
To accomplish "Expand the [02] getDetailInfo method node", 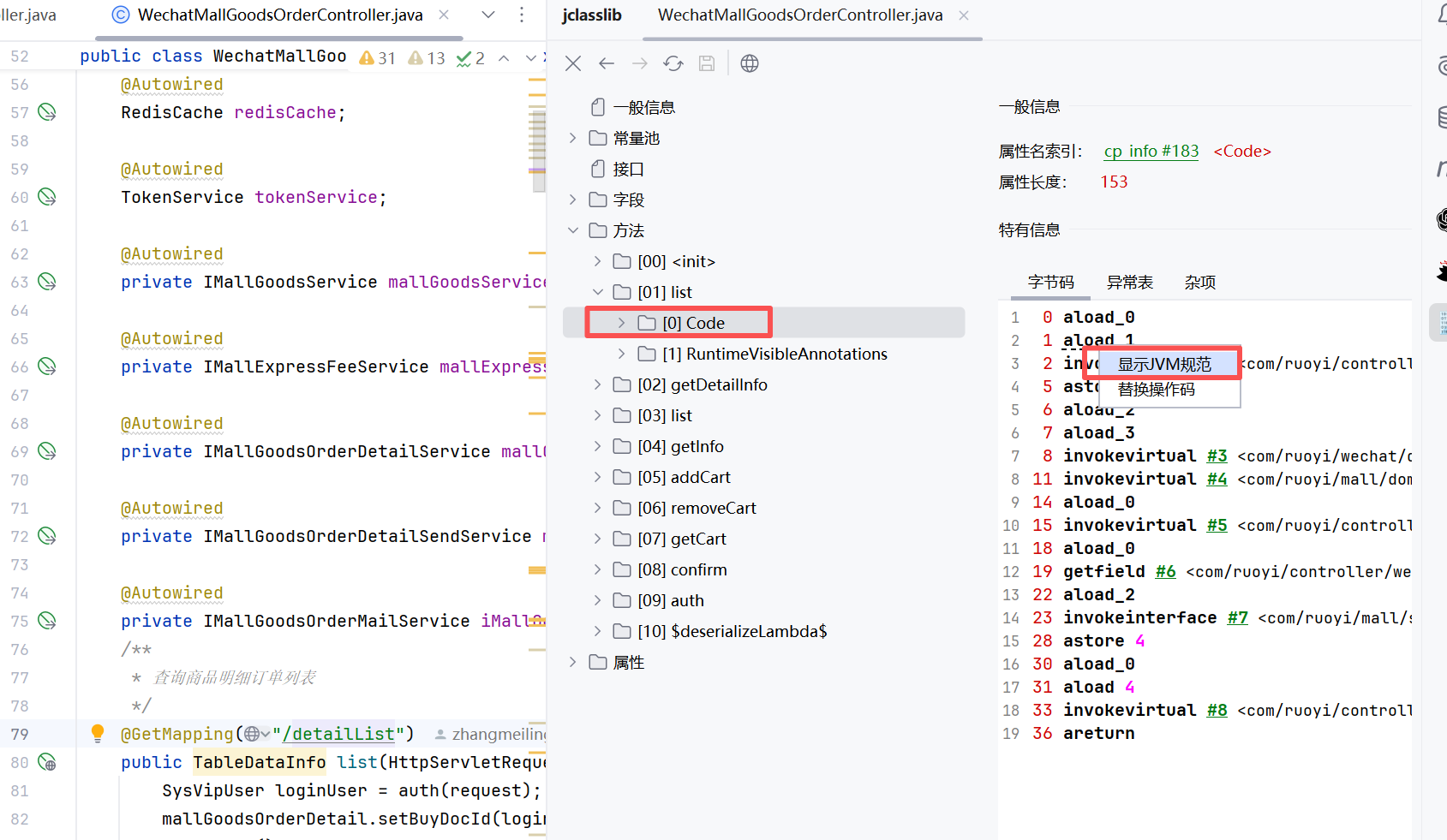I will pyautogui.click(x=598, y=384).
